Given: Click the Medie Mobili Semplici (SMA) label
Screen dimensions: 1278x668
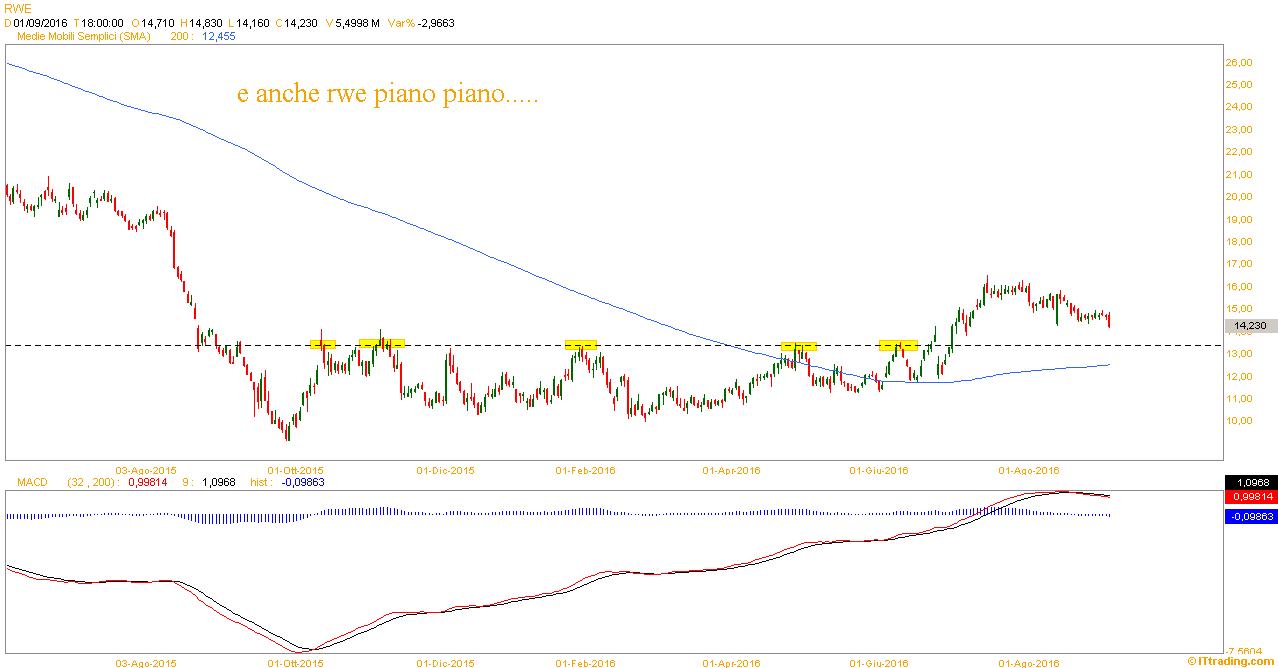Looking at the screenshot, I should 83,36.
